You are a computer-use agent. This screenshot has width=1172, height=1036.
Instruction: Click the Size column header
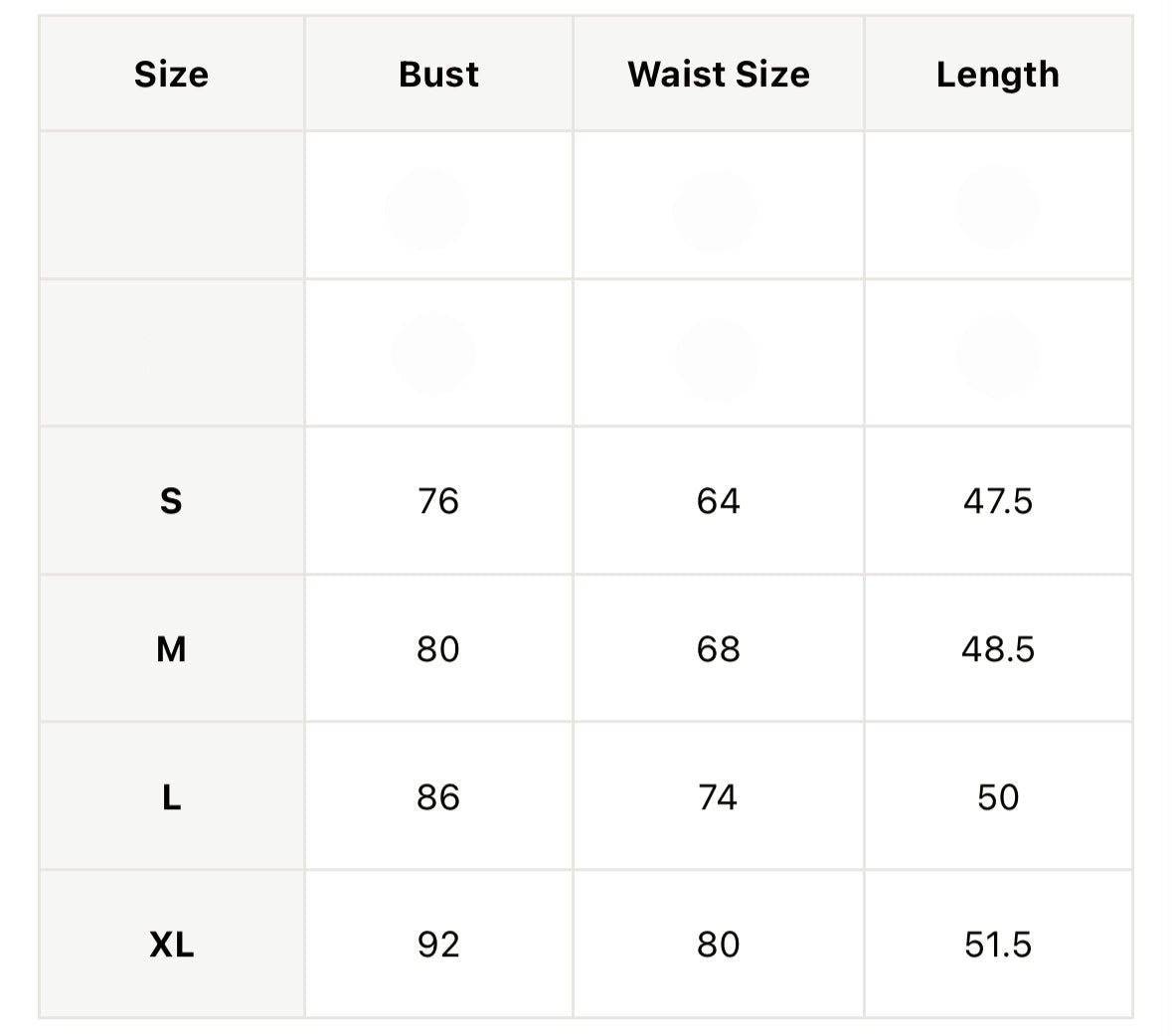[171, 74]
